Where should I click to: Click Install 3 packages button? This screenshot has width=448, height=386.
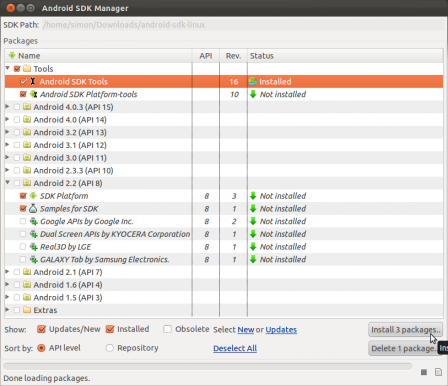coord(405,330)
